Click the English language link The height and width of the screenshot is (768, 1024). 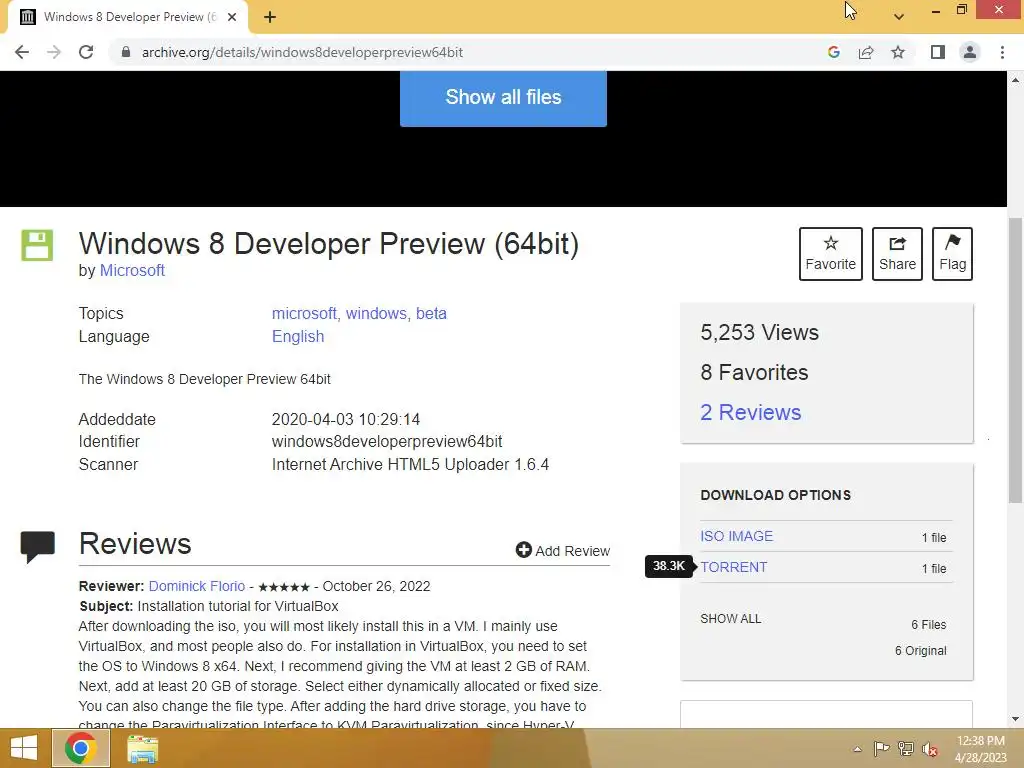(x=298, y=336)
